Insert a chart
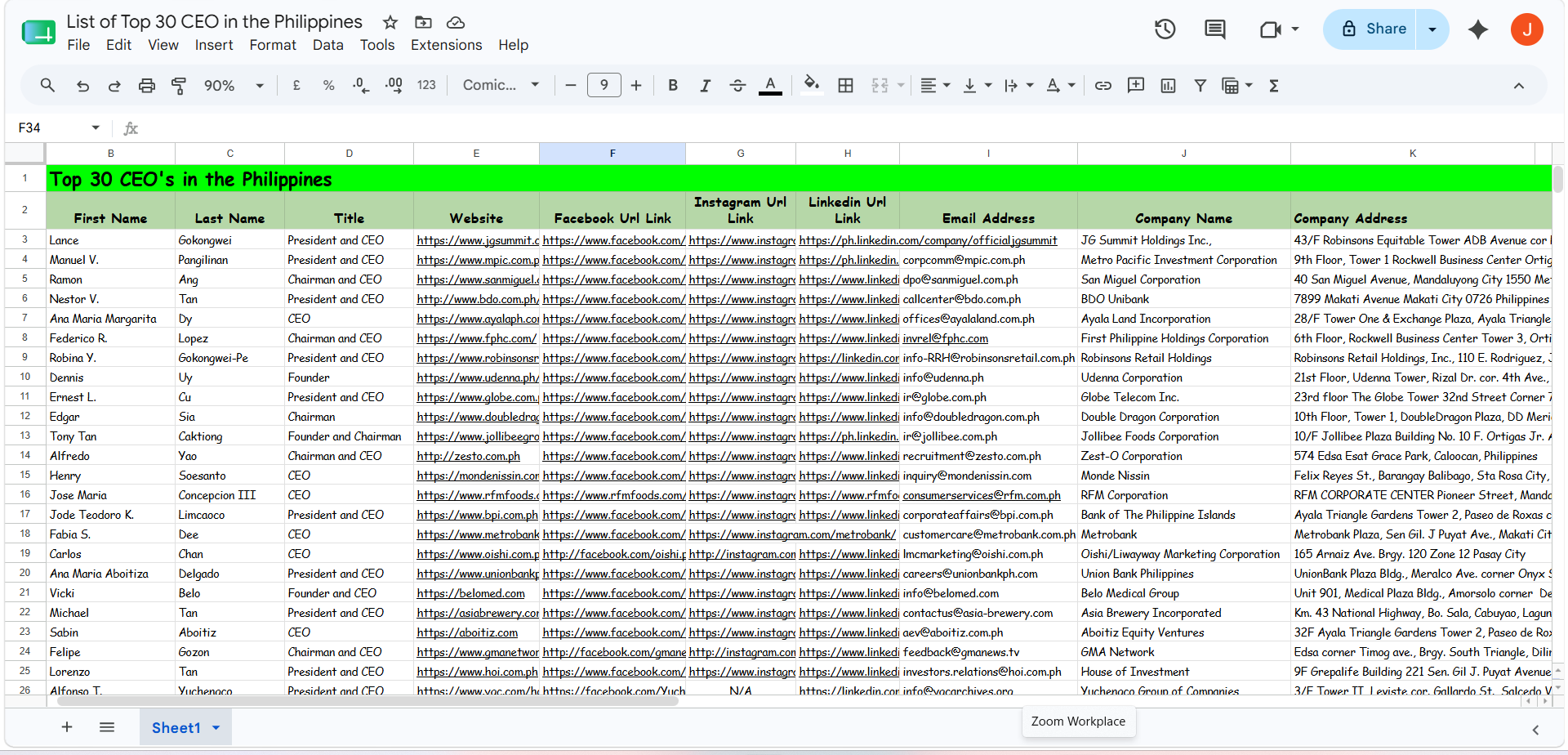1568x755 pixels. (x=1169, y=85)
